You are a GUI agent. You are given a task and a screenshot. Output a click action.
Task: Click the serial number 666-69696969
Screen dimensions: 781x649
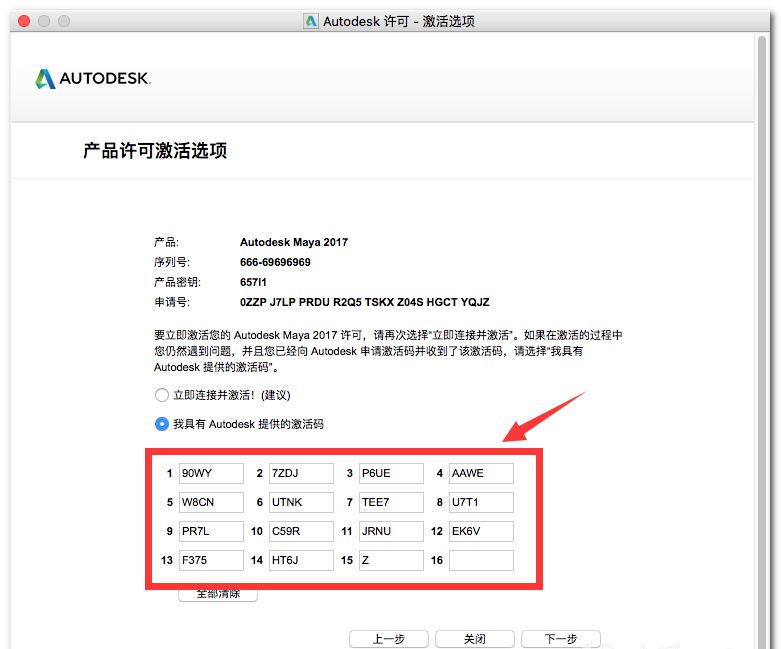[275, 262]
